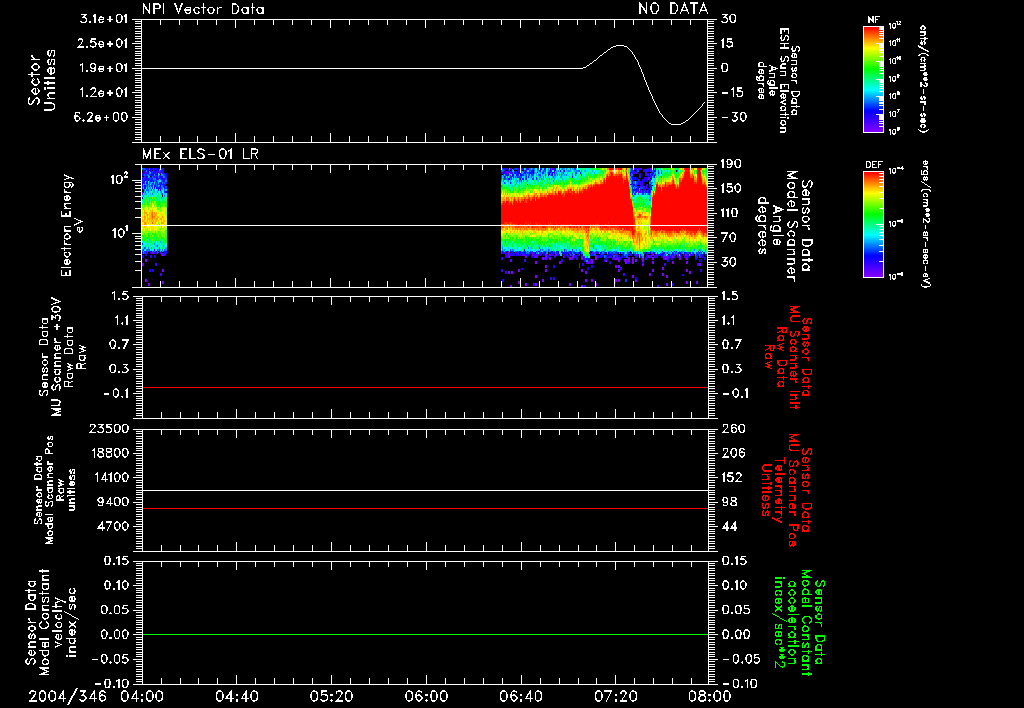The image size is (1024, 708).
Task: Click the 110 scanner angle tick label
Action: 732,213
